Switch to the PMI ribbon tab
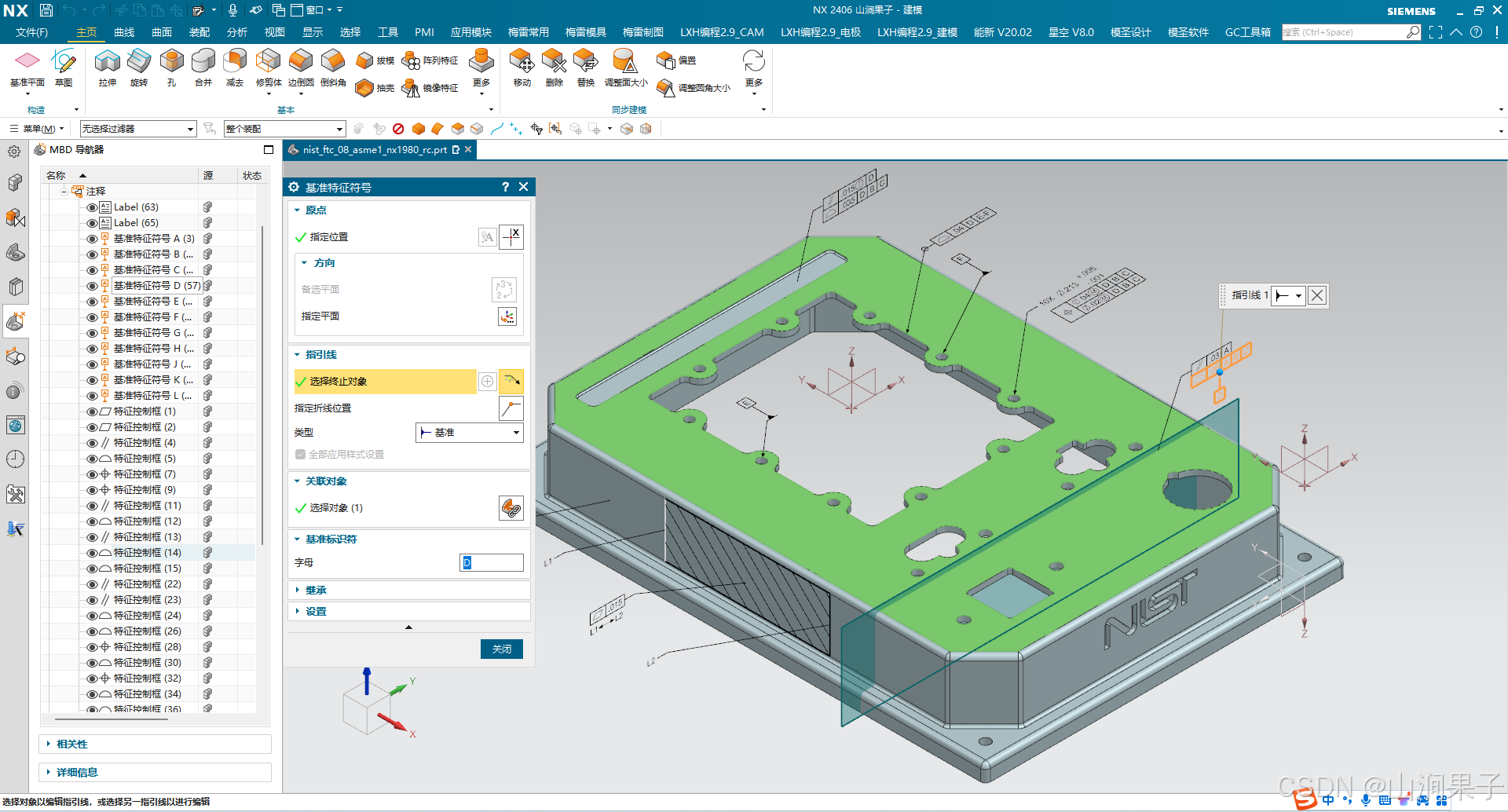1508x812 pixels. [x=424, y=32]
